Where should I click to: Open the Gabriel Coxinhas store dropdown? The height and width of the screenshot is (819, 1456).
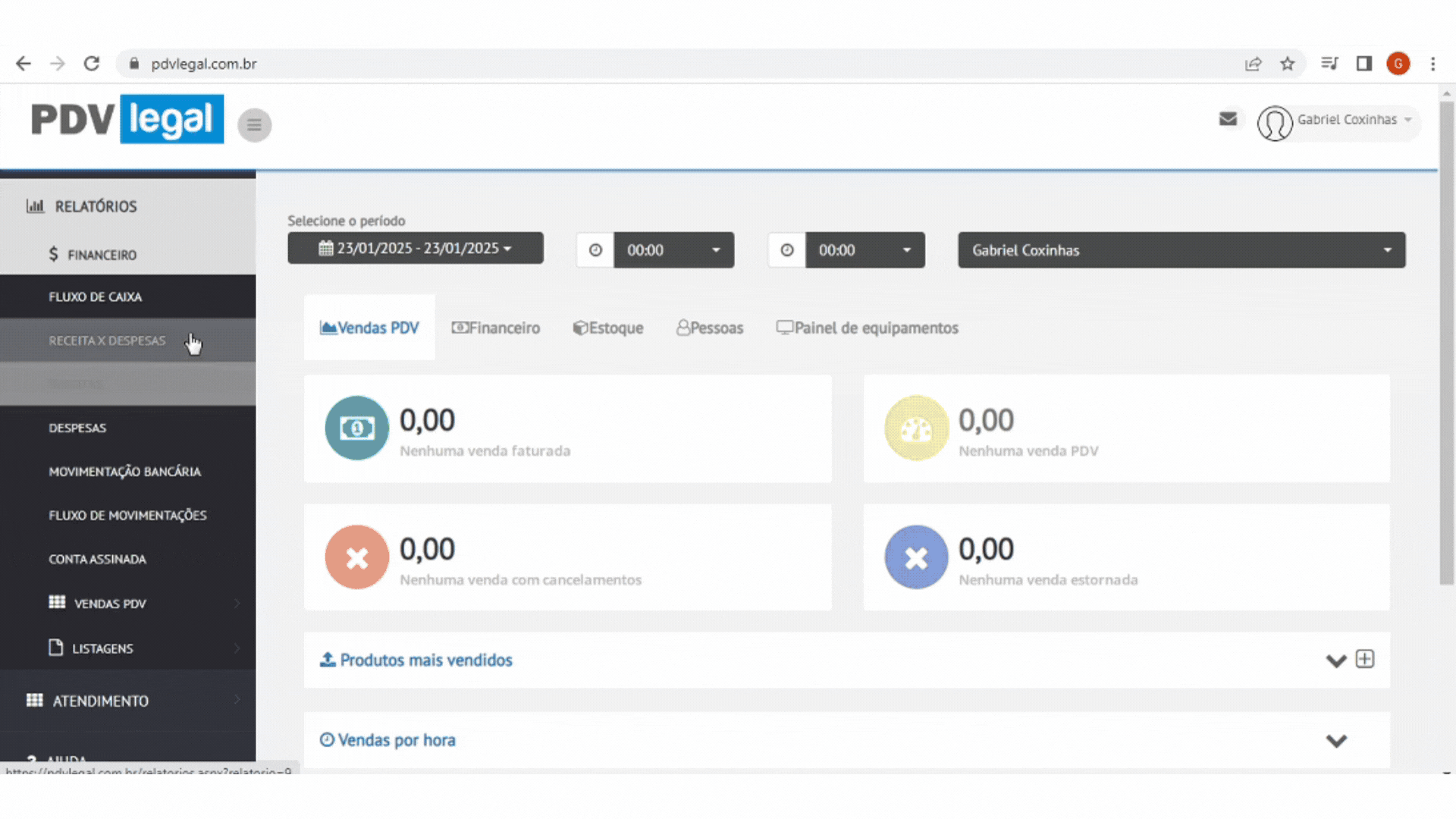pyautogui.click(x=1181, y=250)
